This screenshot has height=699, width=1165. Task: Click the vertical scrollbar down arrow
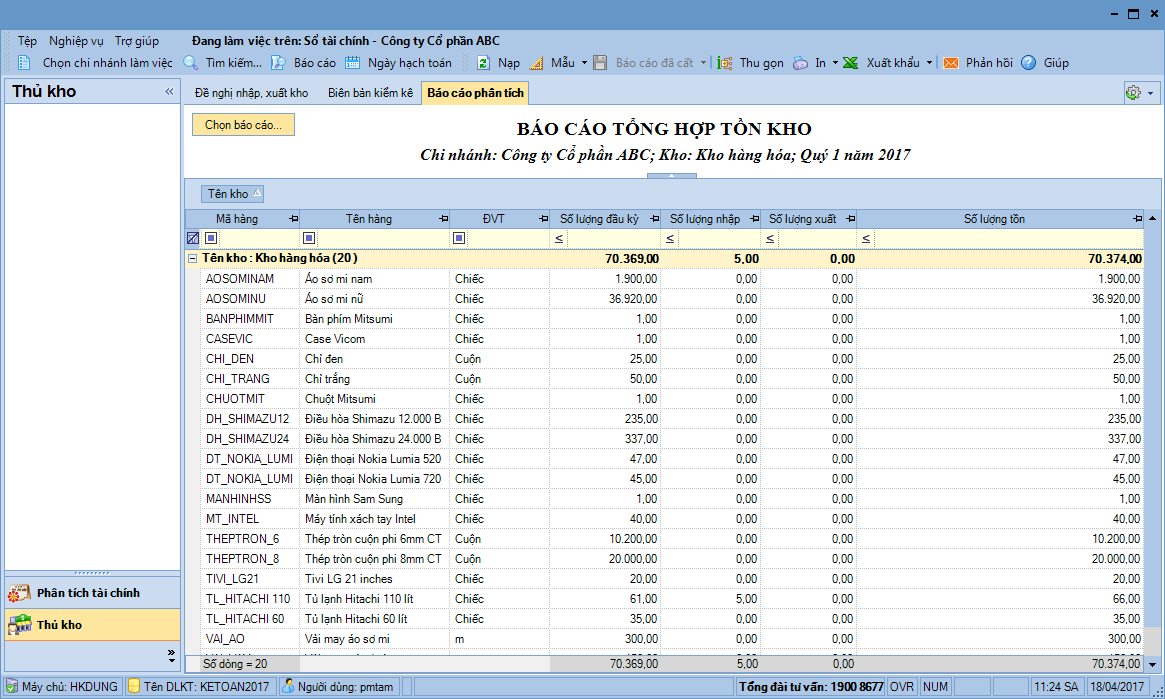click(x=1152, y=664)
